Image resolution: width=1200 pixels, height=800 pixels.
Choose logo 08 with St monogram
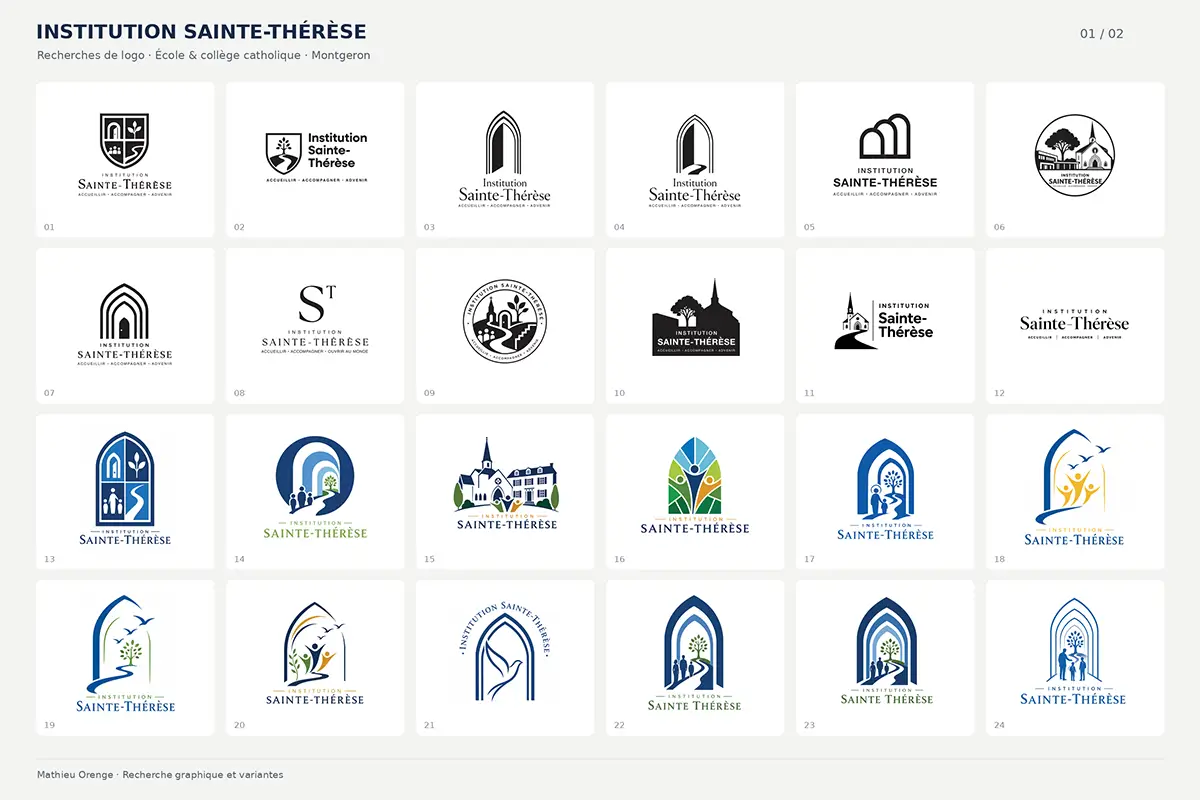(x=315, y=326)
